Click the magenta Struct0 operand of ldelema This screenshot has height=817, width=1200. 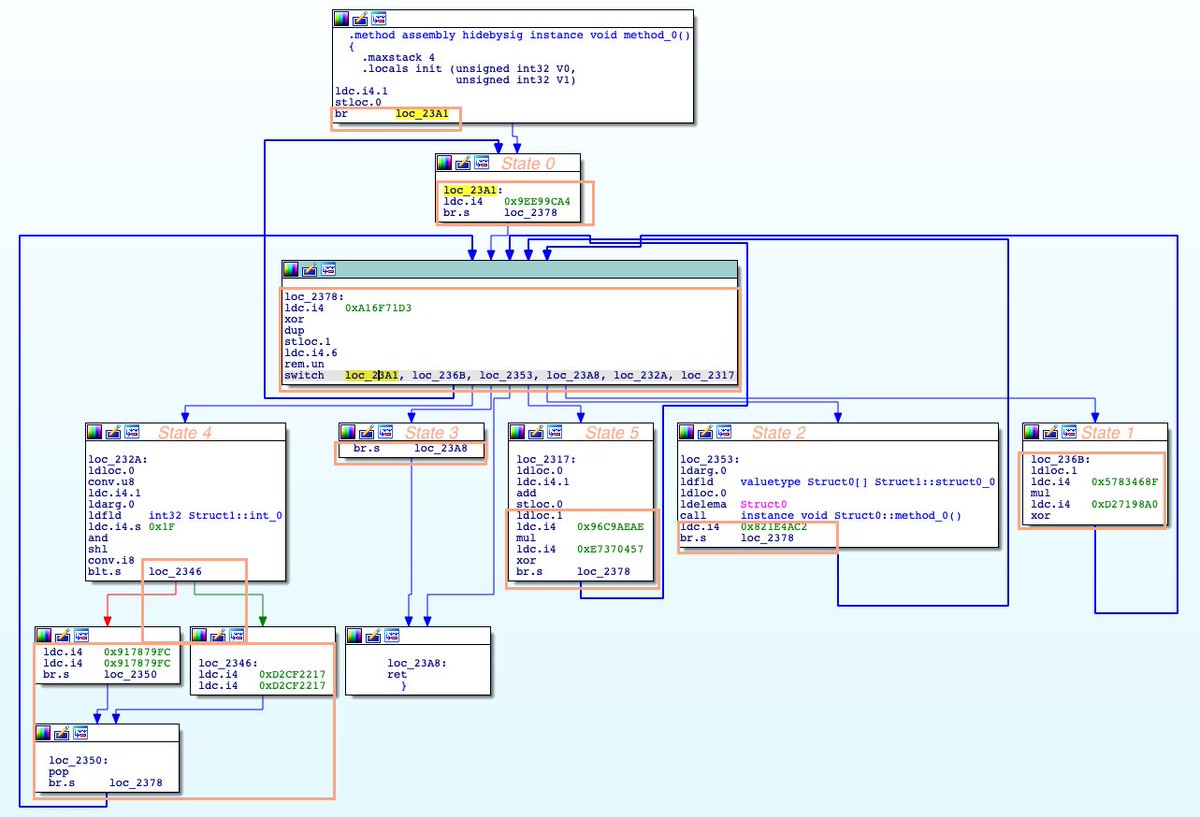point(764,504)
